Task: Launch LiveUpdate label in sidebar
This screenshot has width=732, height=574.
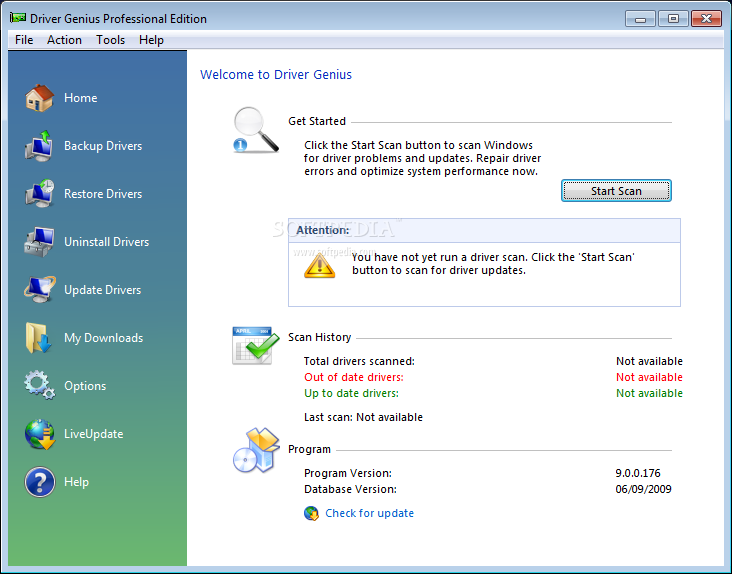Action: pyautogui.click(x=94, y=434)
